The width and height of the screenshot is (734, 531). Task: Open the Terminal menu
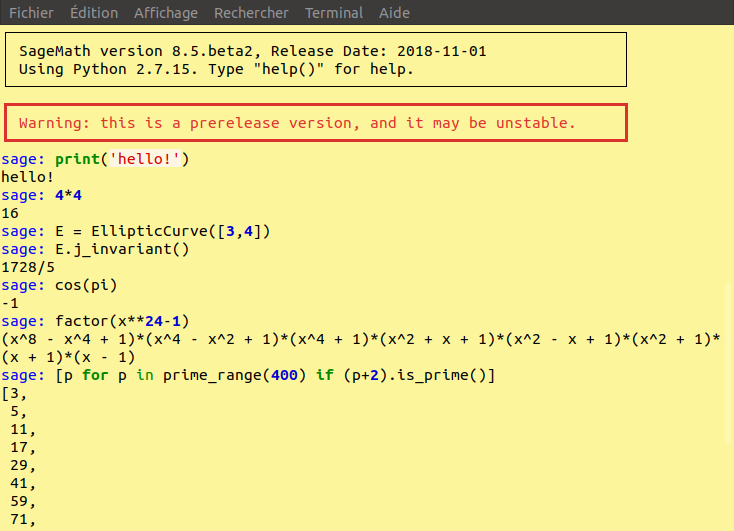coord(334,13)
